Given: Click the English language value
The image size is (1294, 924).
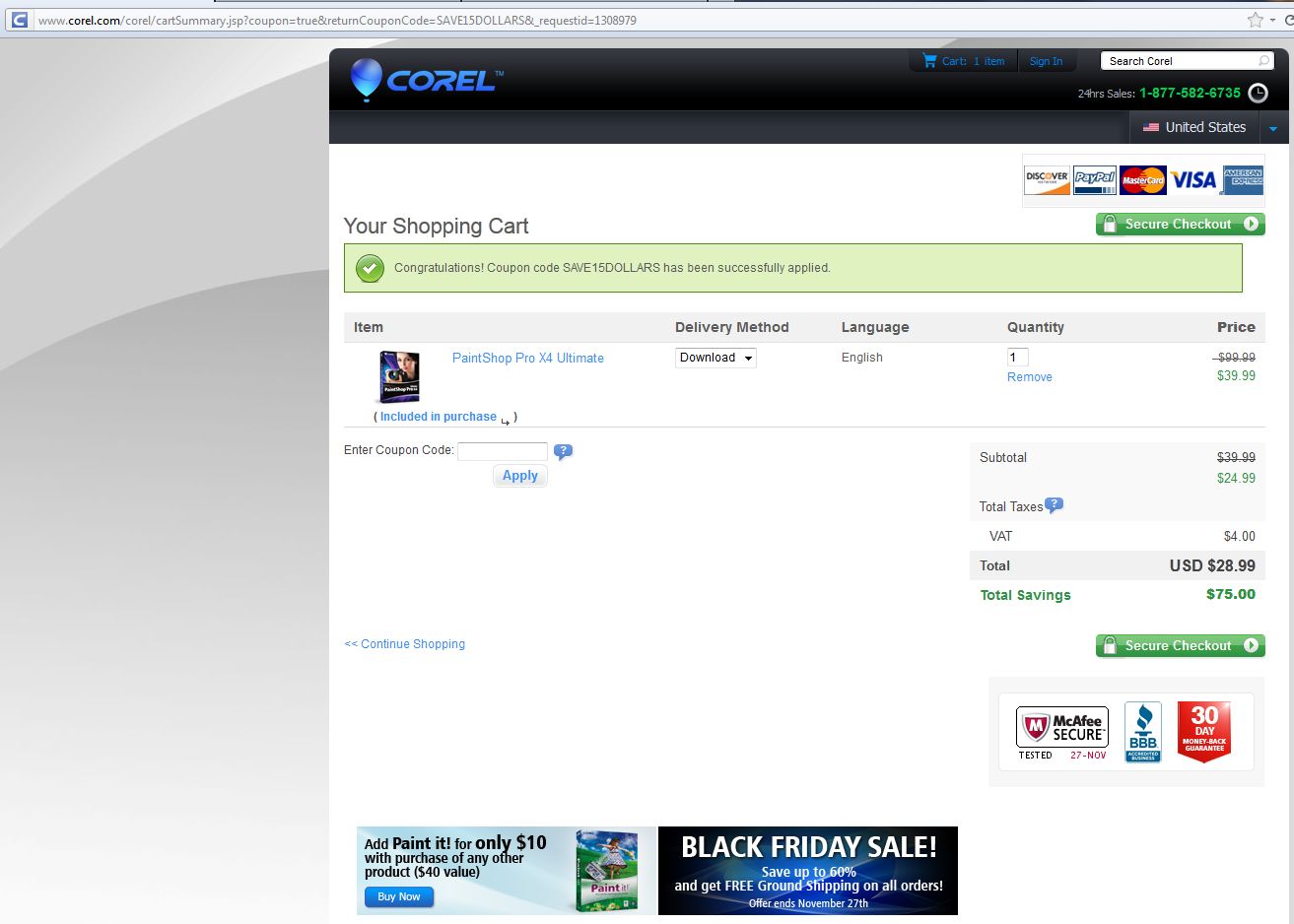Looking at the screenshot, I should click(862, 358).
